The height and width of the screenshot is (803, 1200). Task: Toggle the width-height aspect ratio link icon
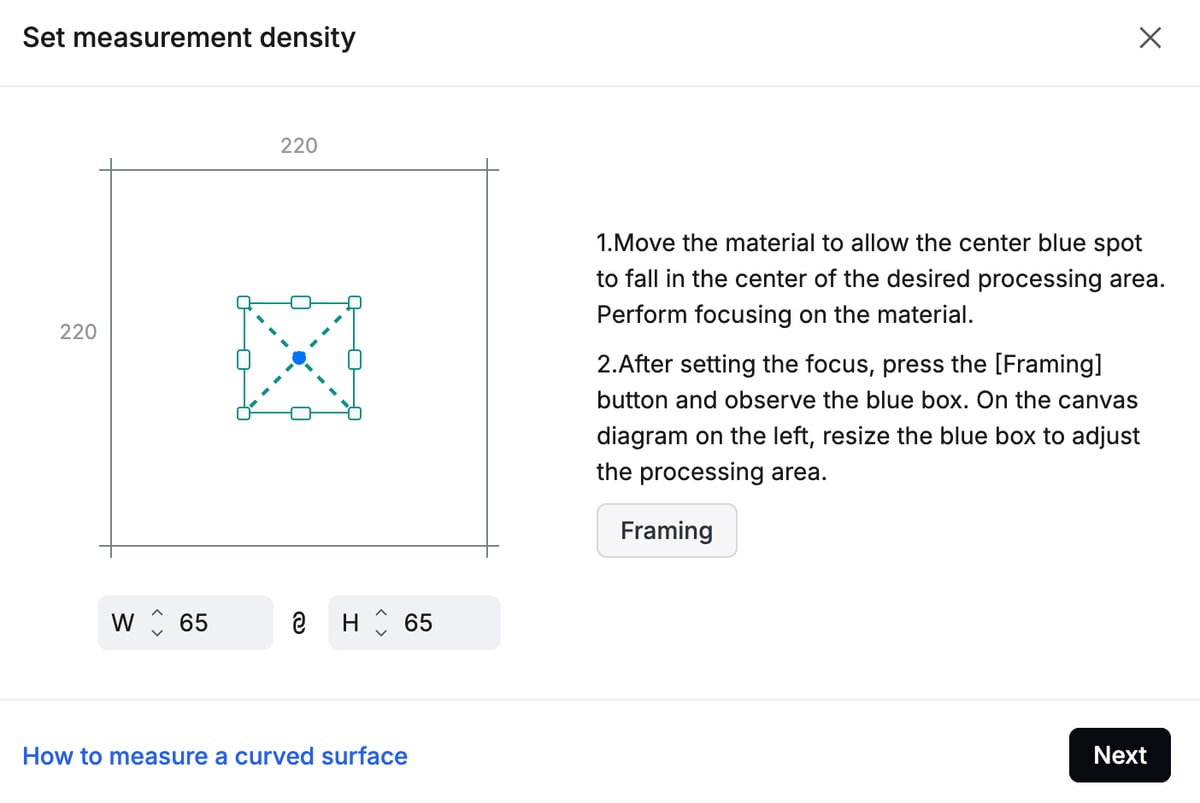[x=299, y=623]
